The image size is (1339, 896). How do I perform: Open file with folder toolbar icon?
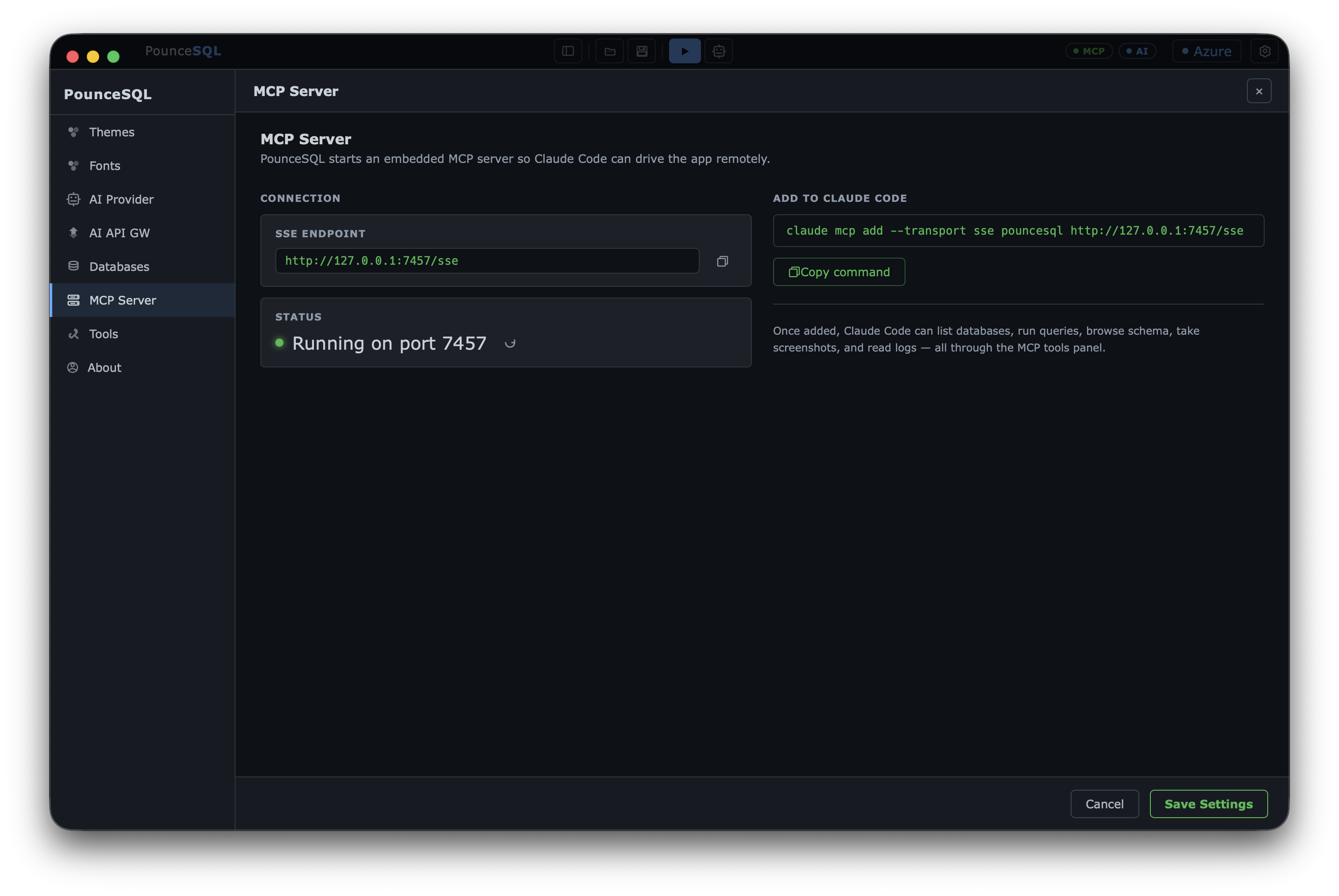click(610, 51)
